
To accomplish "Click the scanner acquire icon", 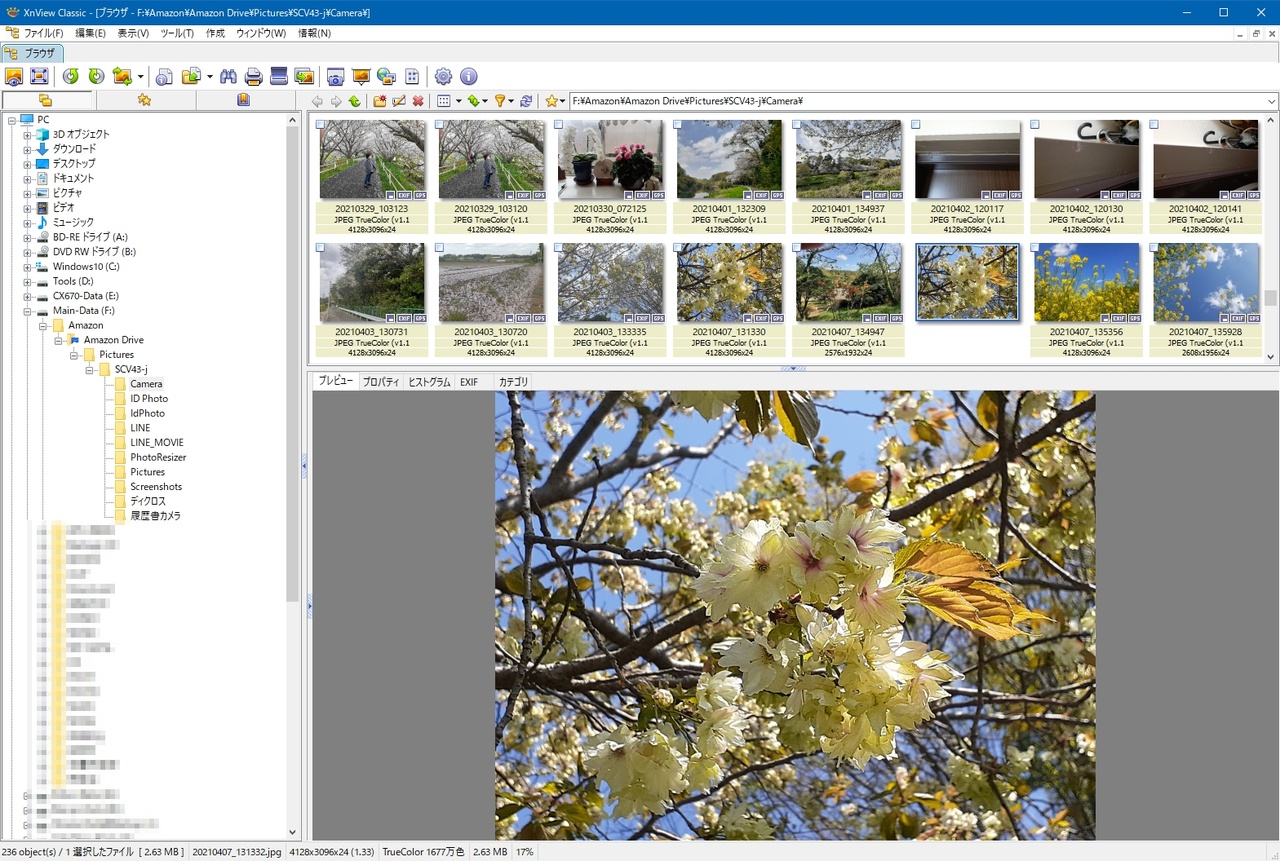I will click(279, 76).
